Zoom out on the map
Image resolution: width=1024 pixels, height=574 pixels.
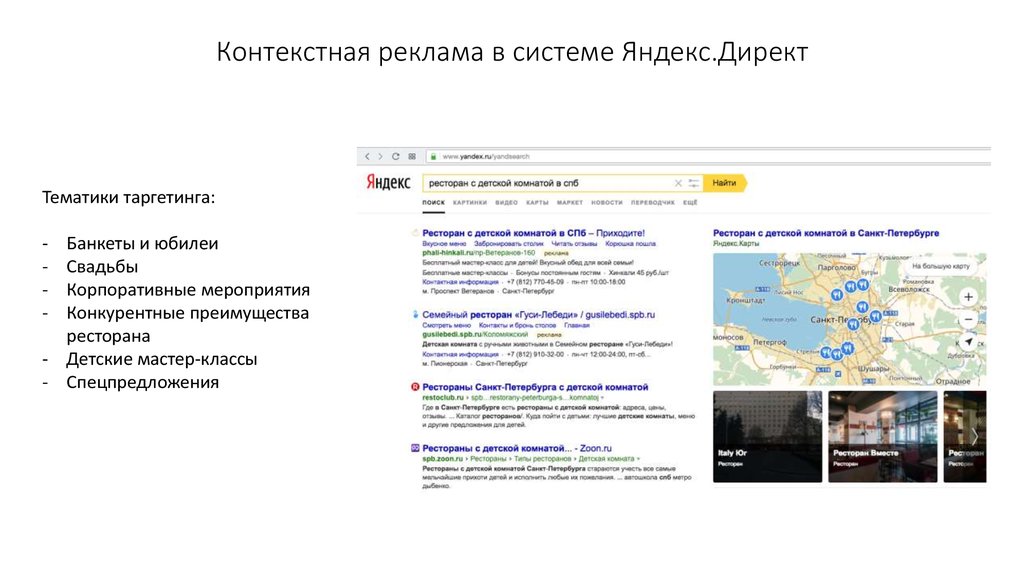tap(968, 319)
